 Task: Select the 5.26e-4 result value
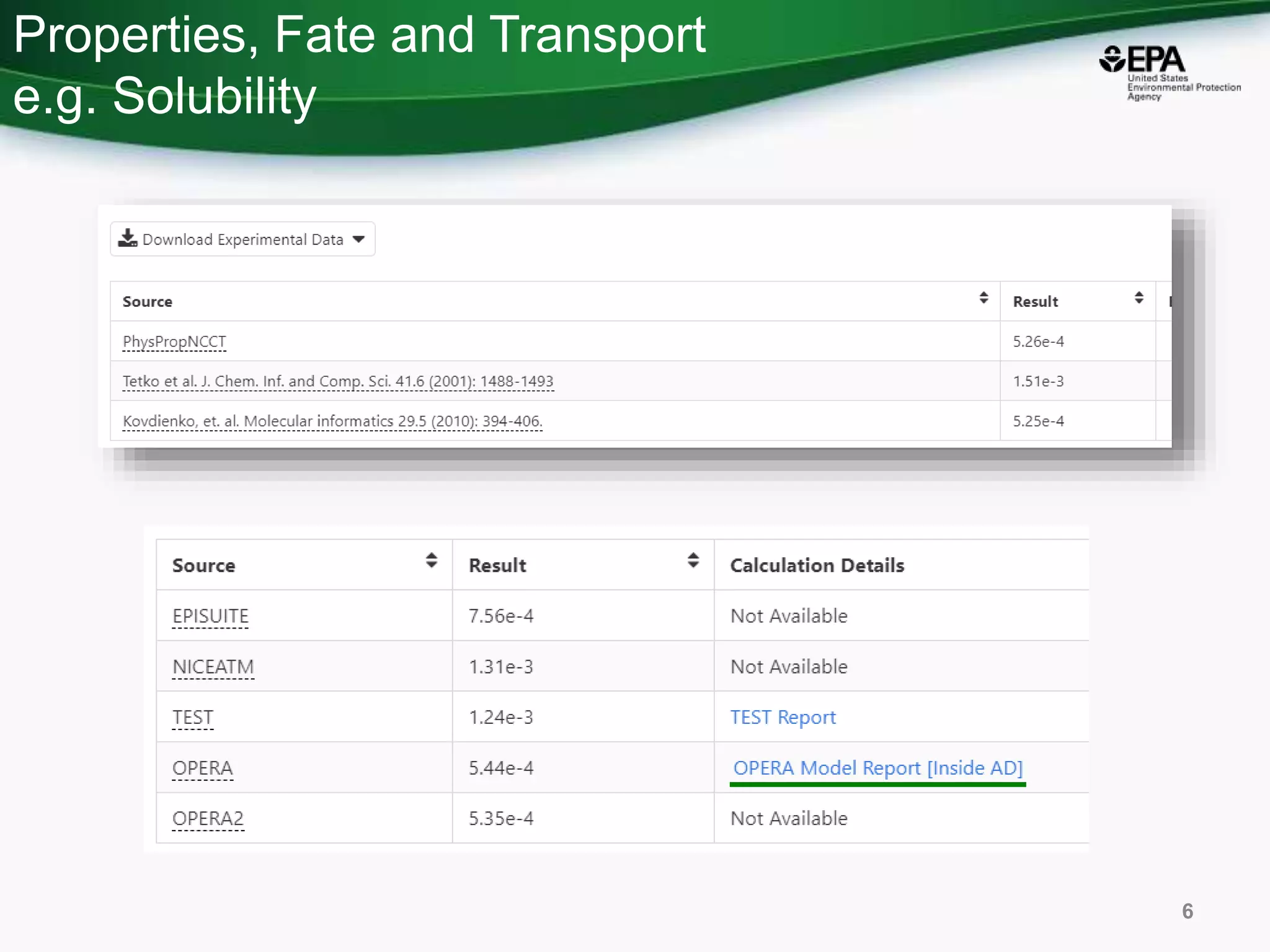tap(1039, 342)
